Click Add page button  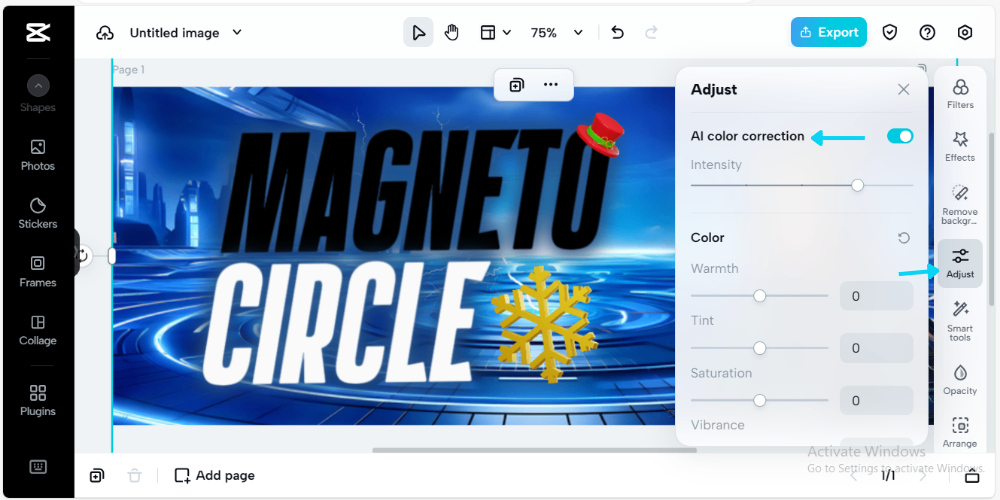click(x=214, y=475)
